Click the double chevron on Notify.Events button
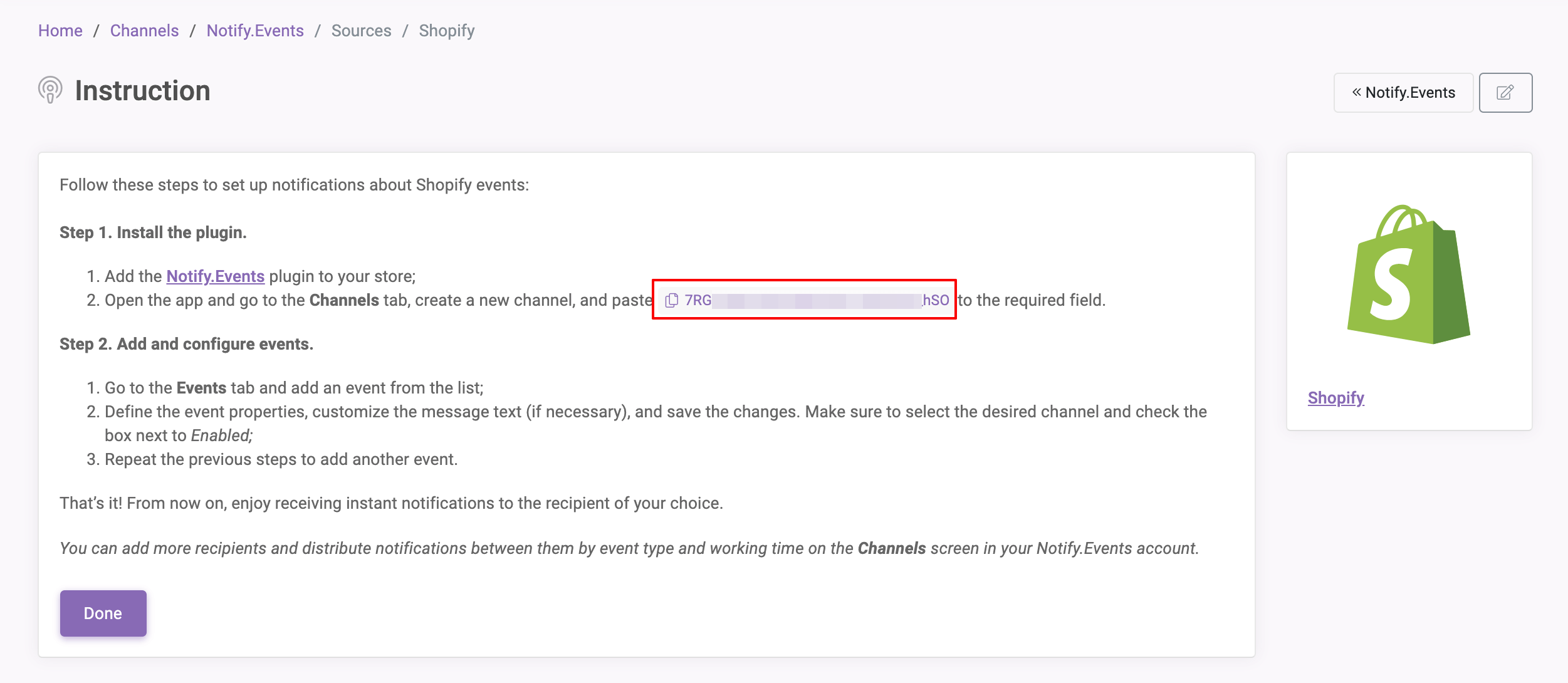 tap(1356, 92)
